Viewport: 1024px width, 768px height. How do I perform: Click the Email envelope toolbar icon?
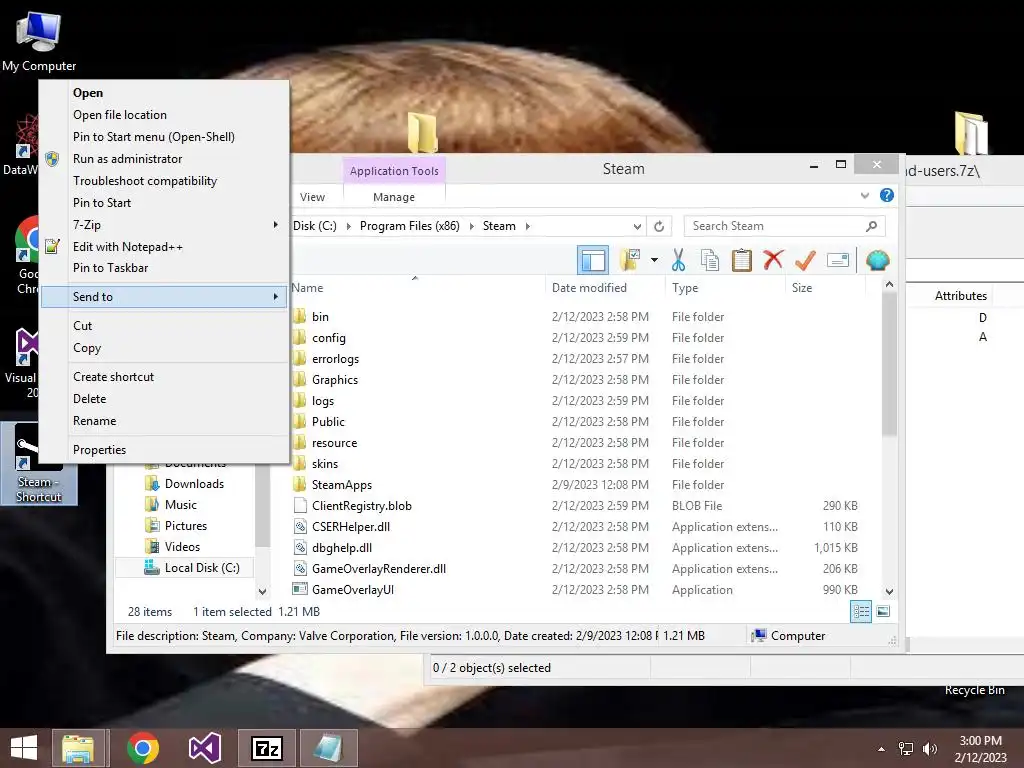point(838,260)
